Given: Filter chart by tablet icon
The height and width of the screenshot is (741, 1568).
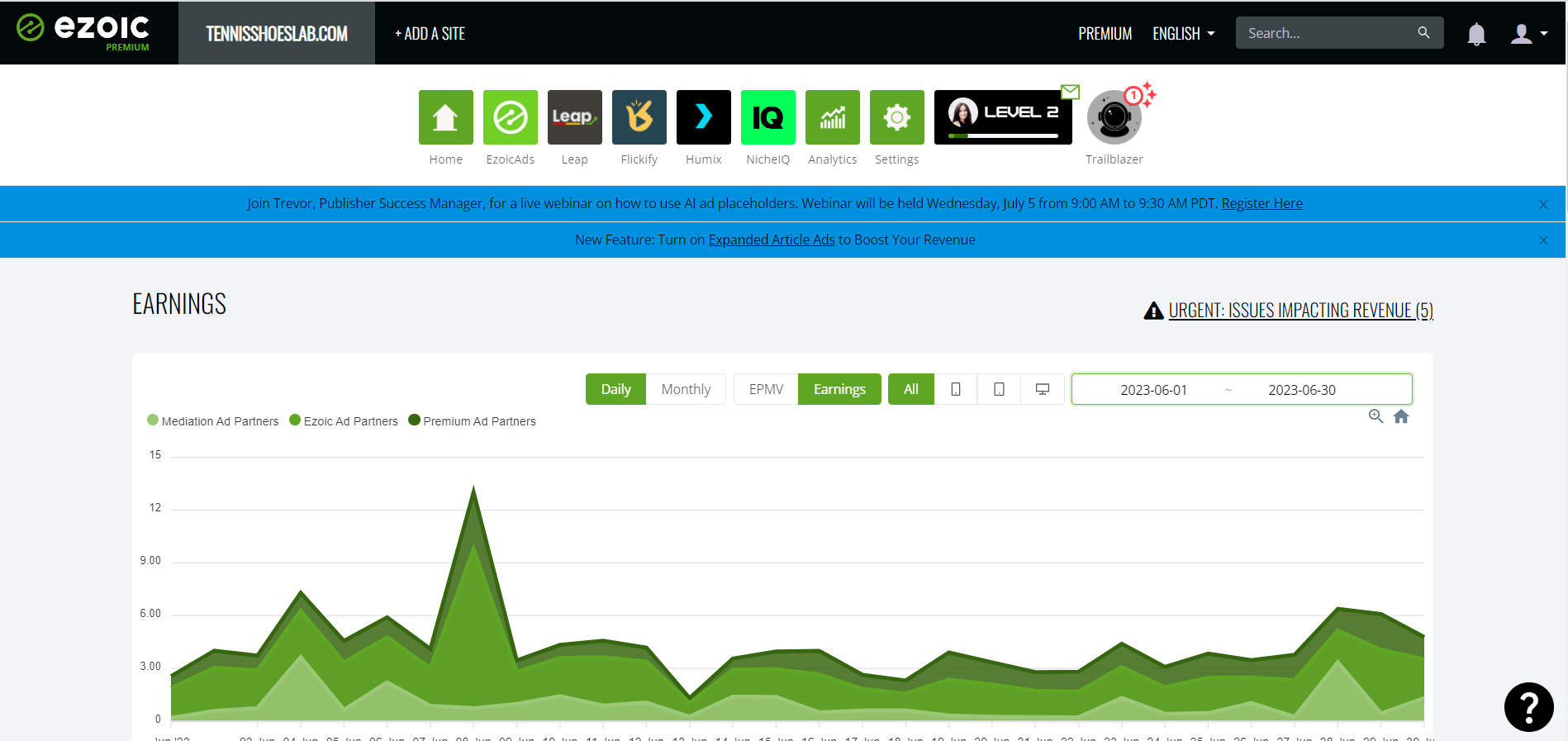Looking at the screenshot, I should (x=999, y=389).
